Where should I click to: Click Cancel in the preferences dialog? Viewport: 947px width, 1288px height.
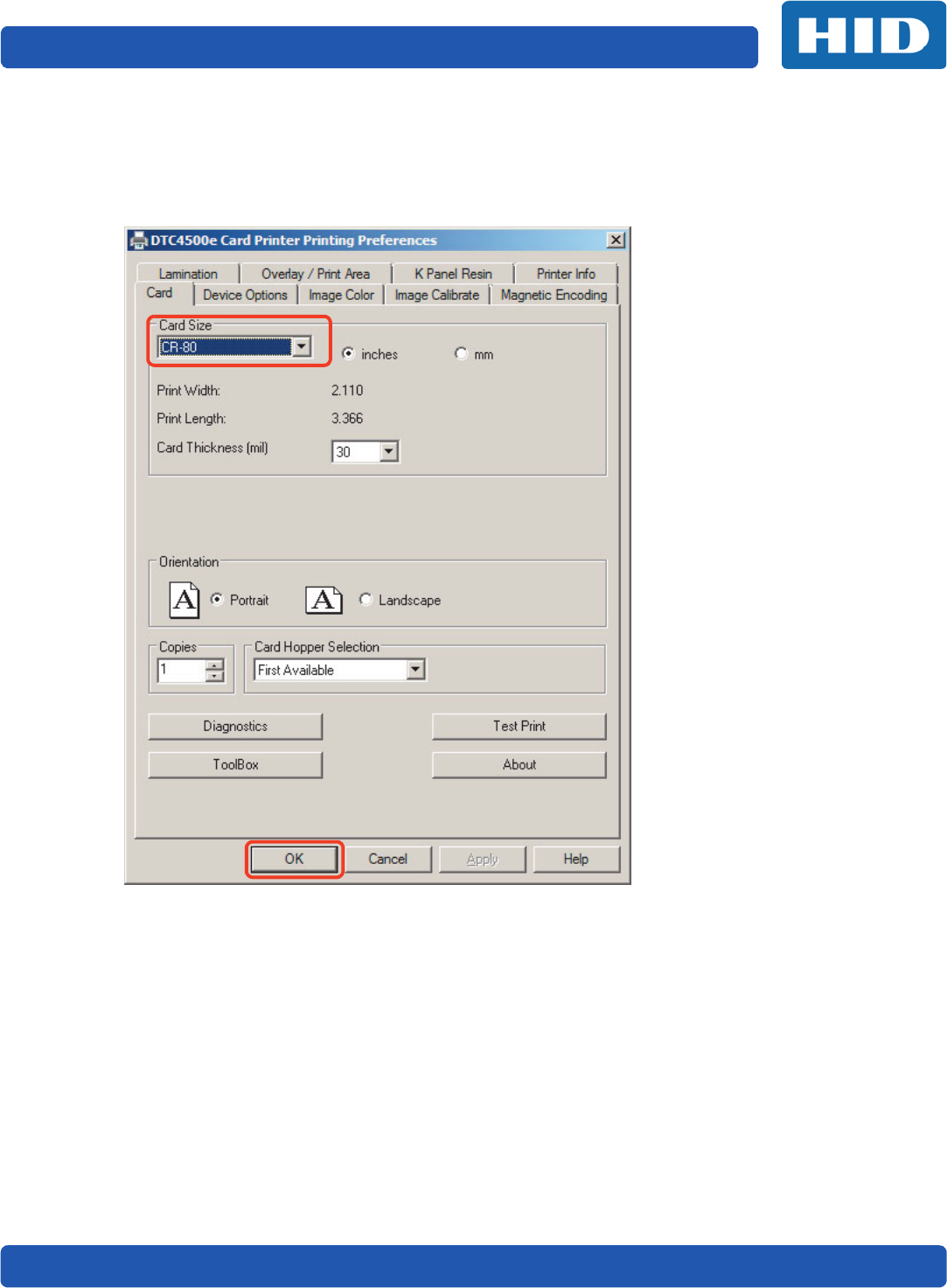(388, 860)
